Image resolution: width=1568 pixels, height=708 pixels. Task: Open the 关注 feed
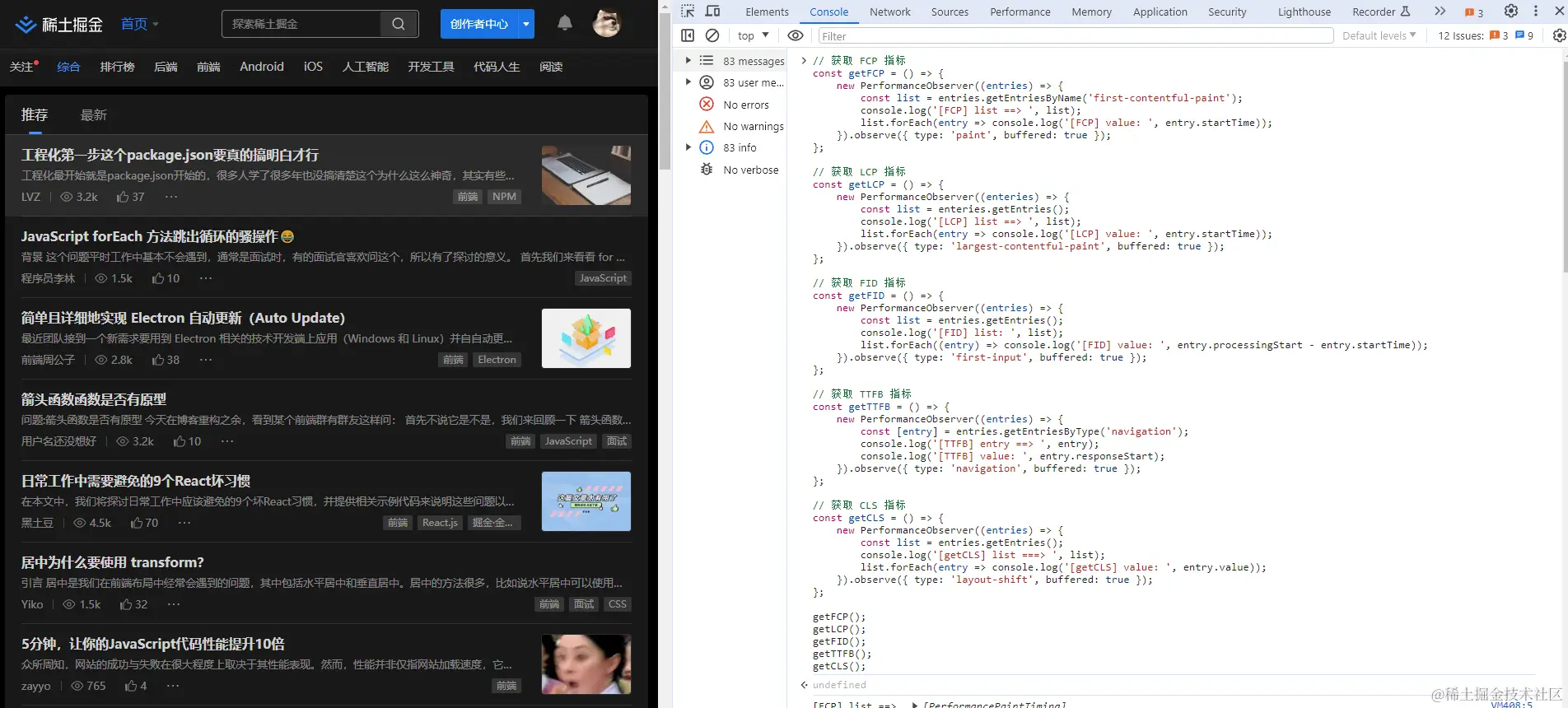pos(22,67)
